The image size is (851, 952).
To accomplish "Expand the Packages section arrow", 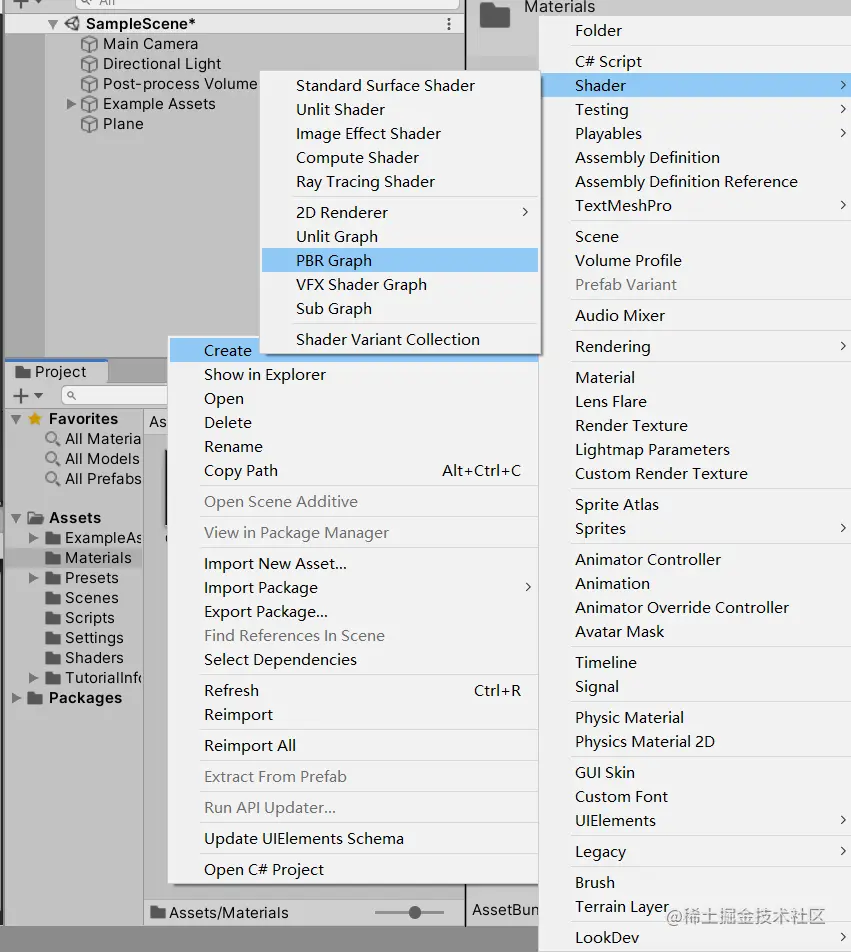I will 16,698.
